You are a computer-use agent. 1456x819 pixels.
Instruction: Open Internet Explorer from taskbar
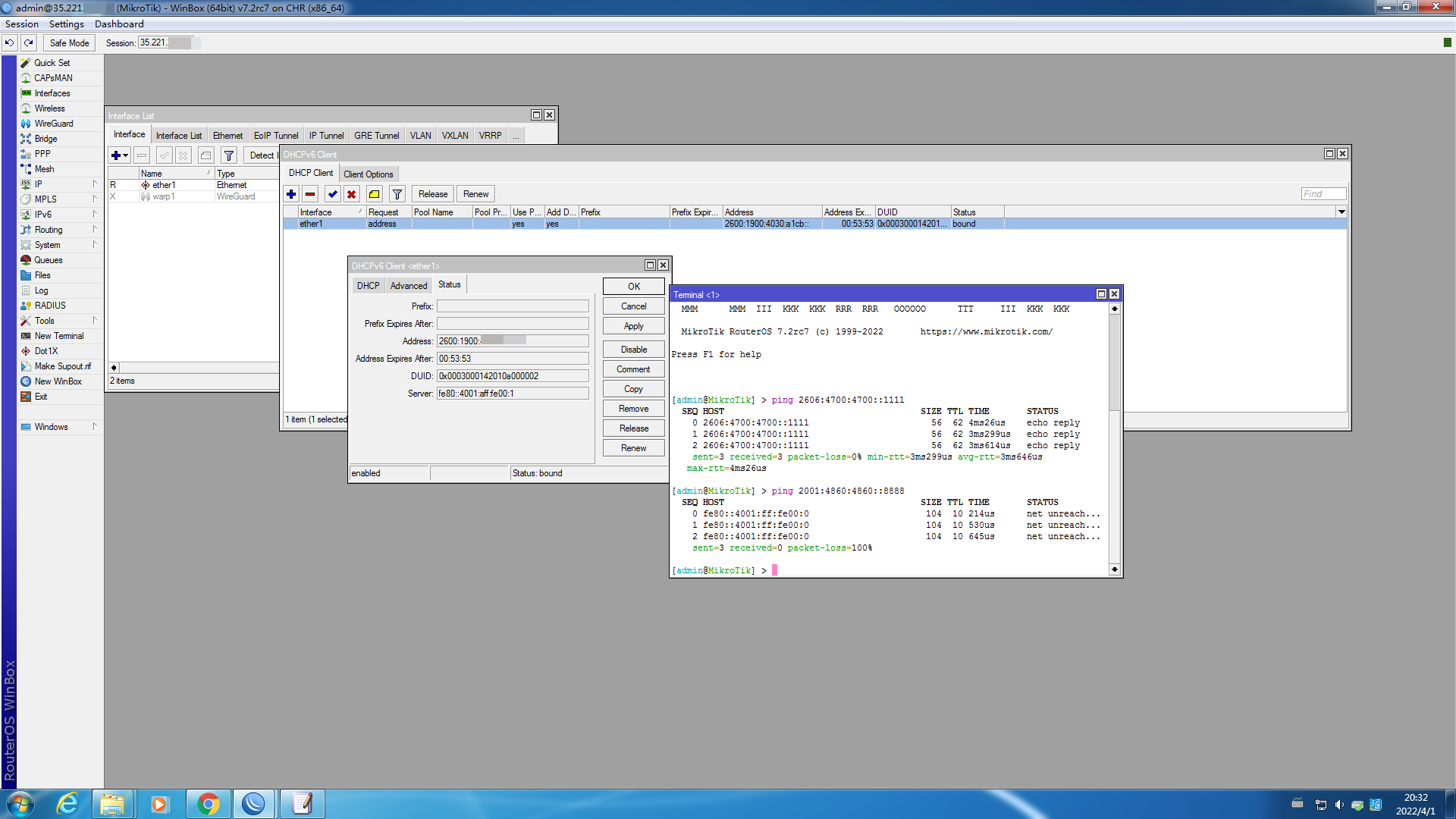68,804
